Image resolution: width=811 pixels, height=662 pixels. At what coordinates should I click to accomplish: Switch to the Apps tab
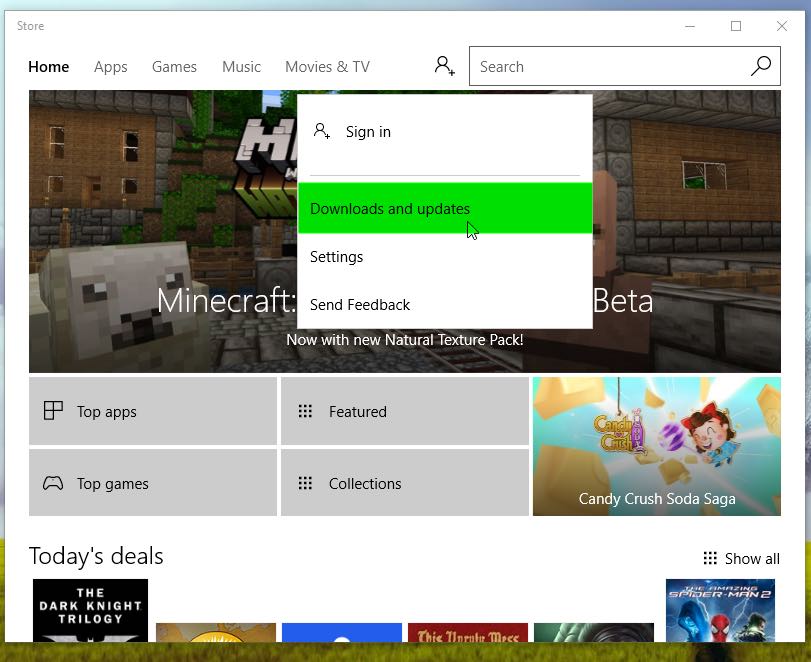[110, 67]
